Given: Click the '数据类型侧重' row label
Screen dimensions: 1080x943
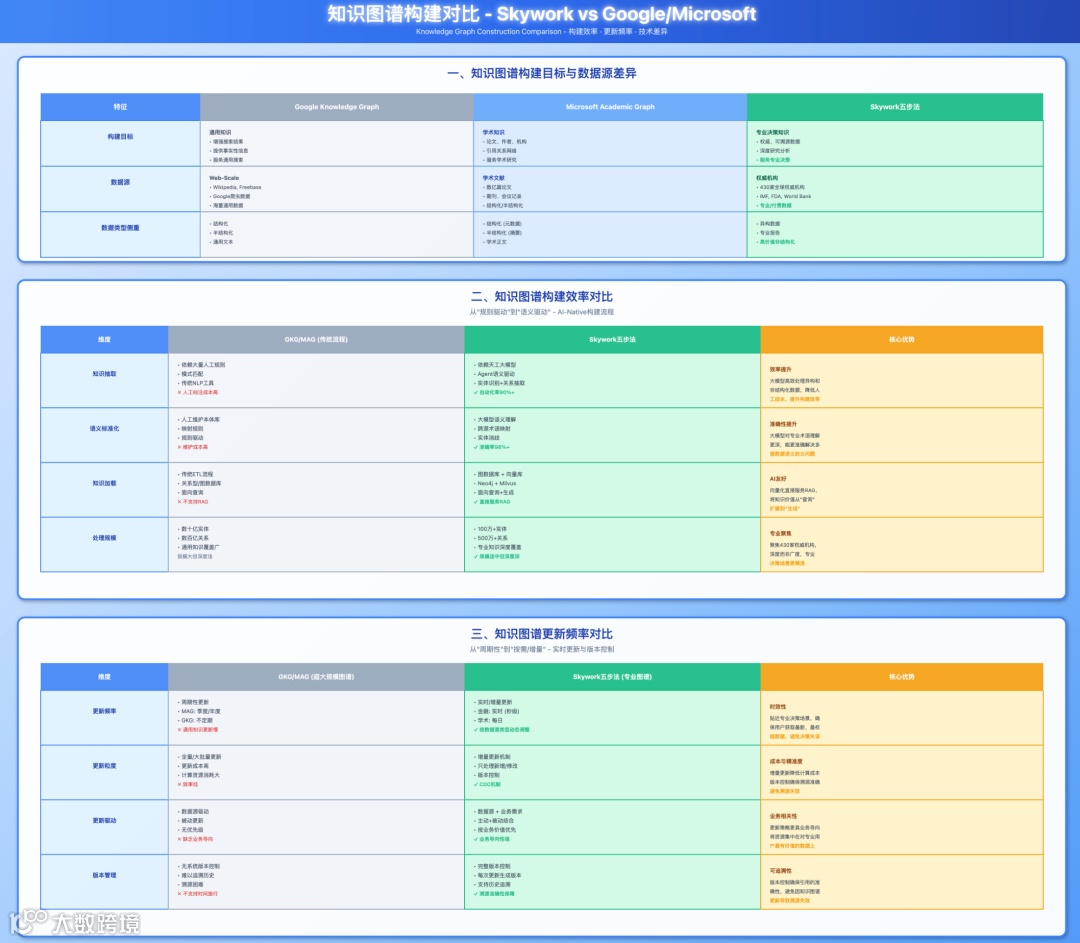Looking at the screenshot, I should pos(121,227).
